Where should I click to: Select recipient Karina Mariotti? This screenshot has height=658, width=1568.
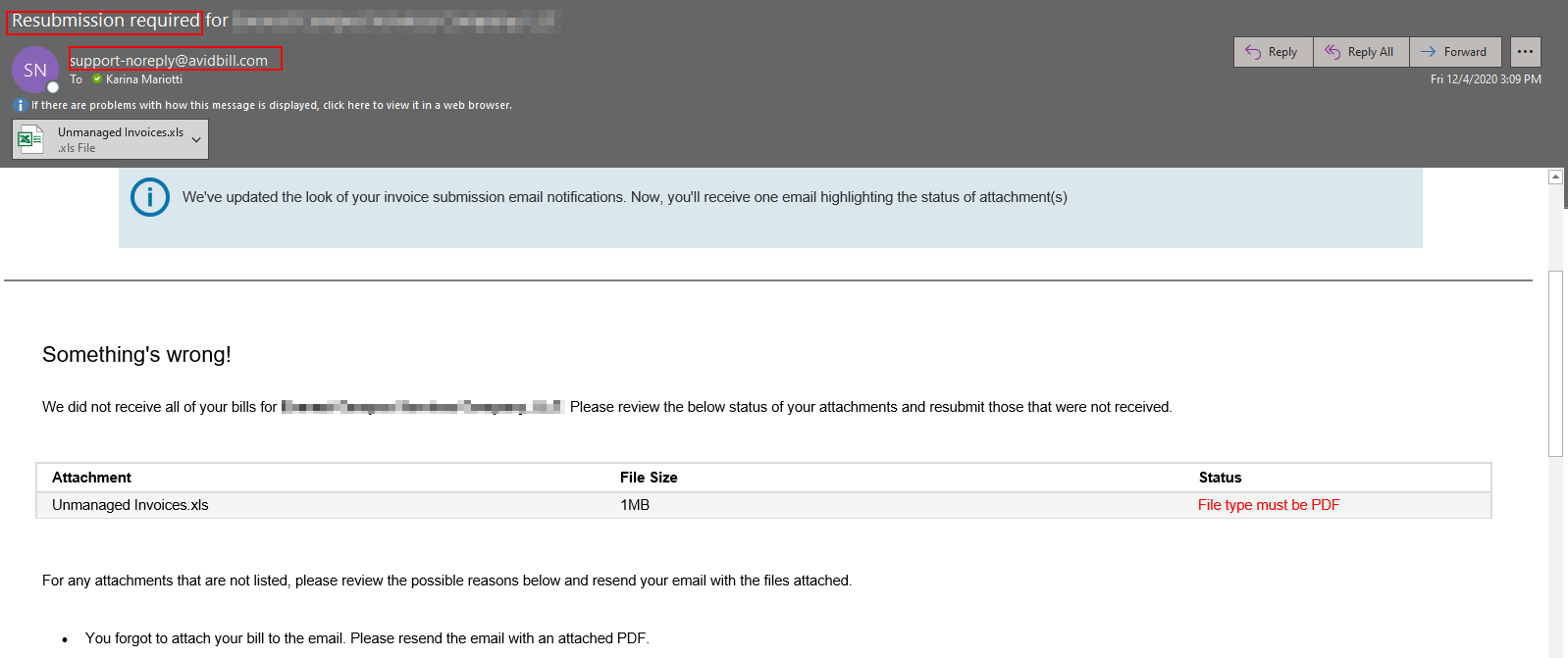(144, 79)
